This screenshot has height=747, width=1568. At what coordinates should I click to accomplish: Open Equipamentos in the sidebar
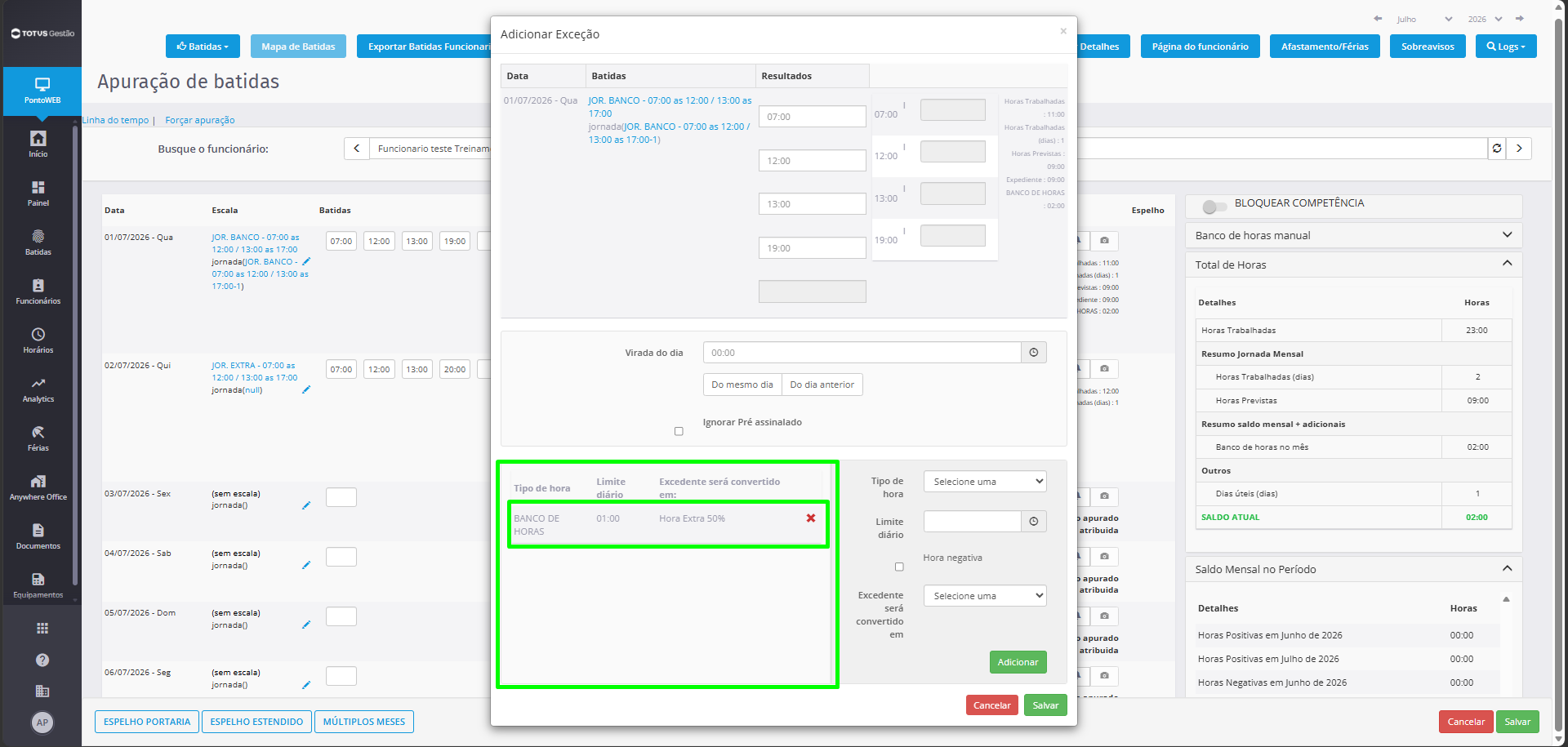(x=38, y=585)
